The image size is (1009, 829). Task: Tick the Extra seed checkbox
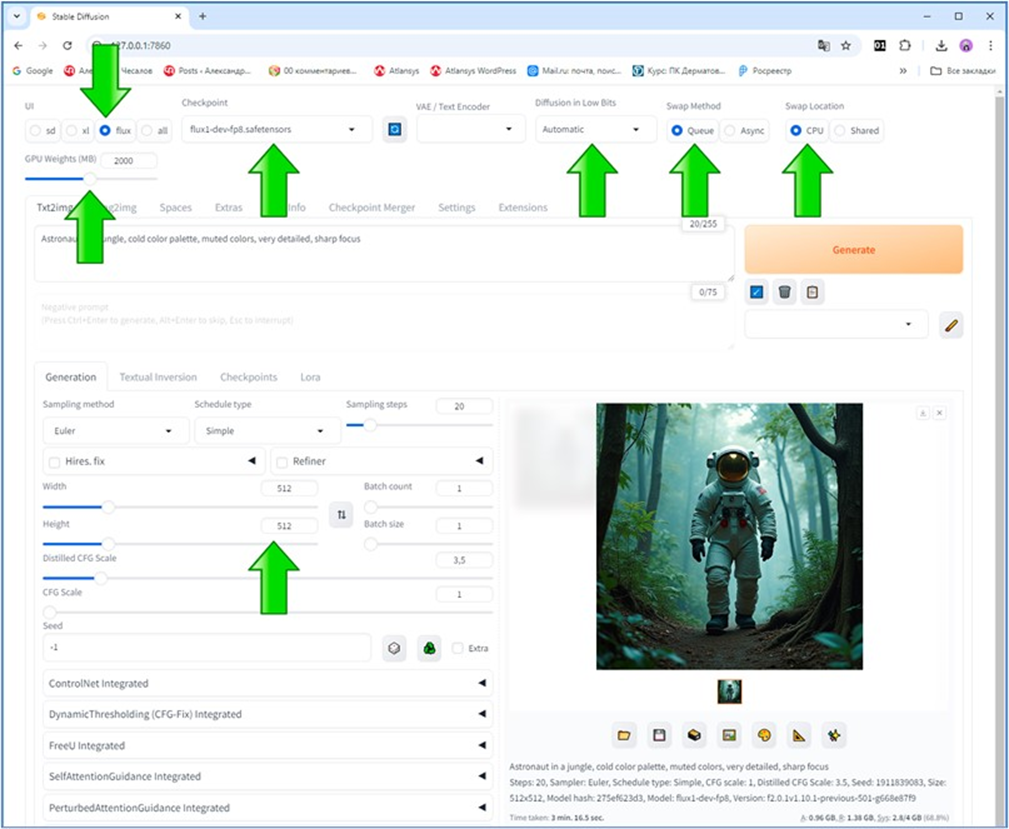pyautogui.click(x=458, y=648)
